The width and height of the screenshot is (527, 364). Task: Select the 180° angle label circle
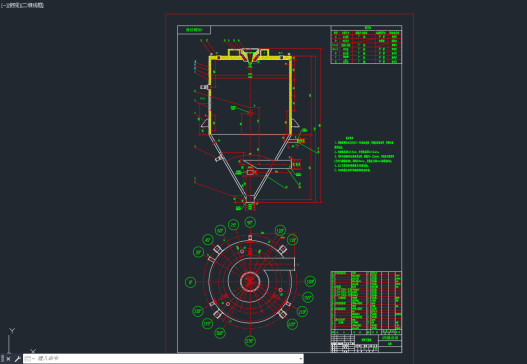(x=310, y=282)
